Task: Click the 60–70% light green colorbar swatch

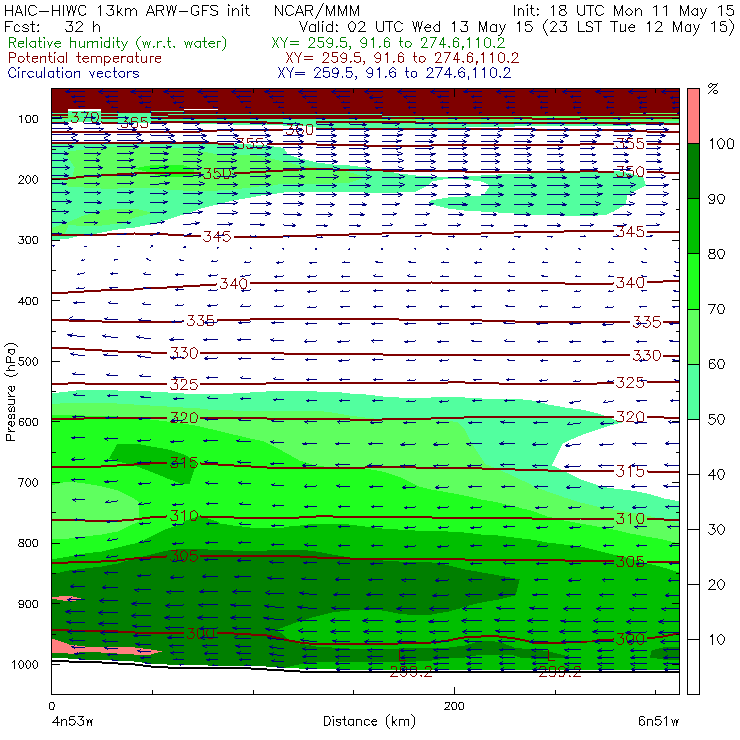Action: coord(693,336)
